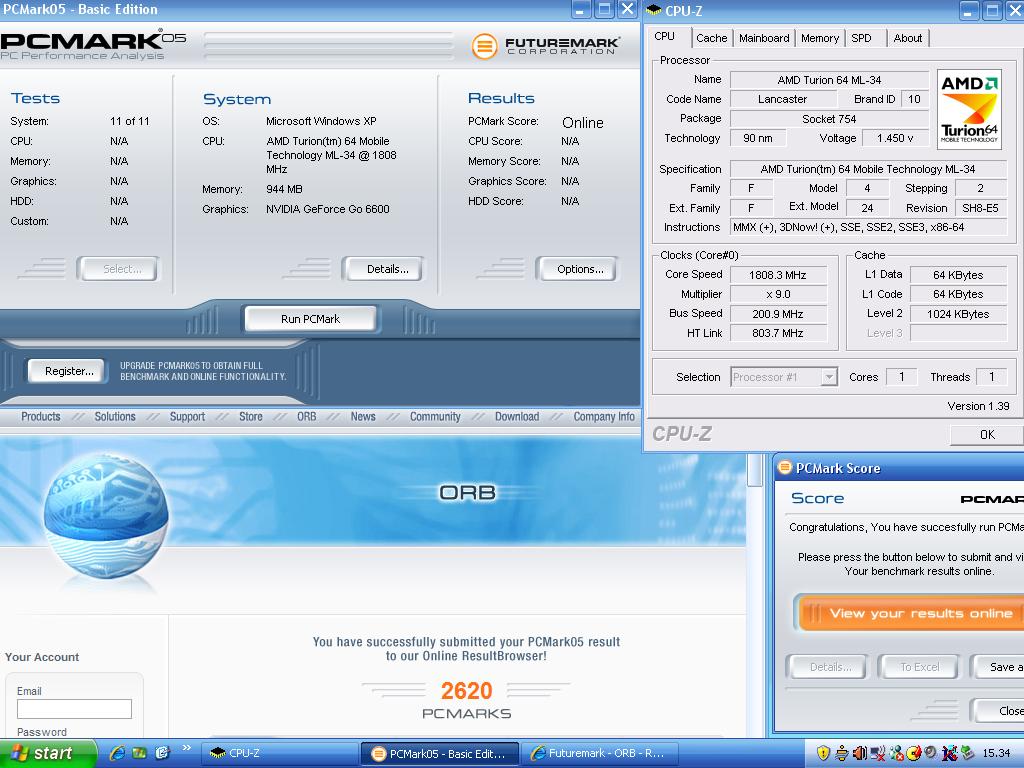The image size is (1024, 768).
Task: Click the PCMark Score dialog title icon
Action: pyautogui.click(x=785, y=468)
